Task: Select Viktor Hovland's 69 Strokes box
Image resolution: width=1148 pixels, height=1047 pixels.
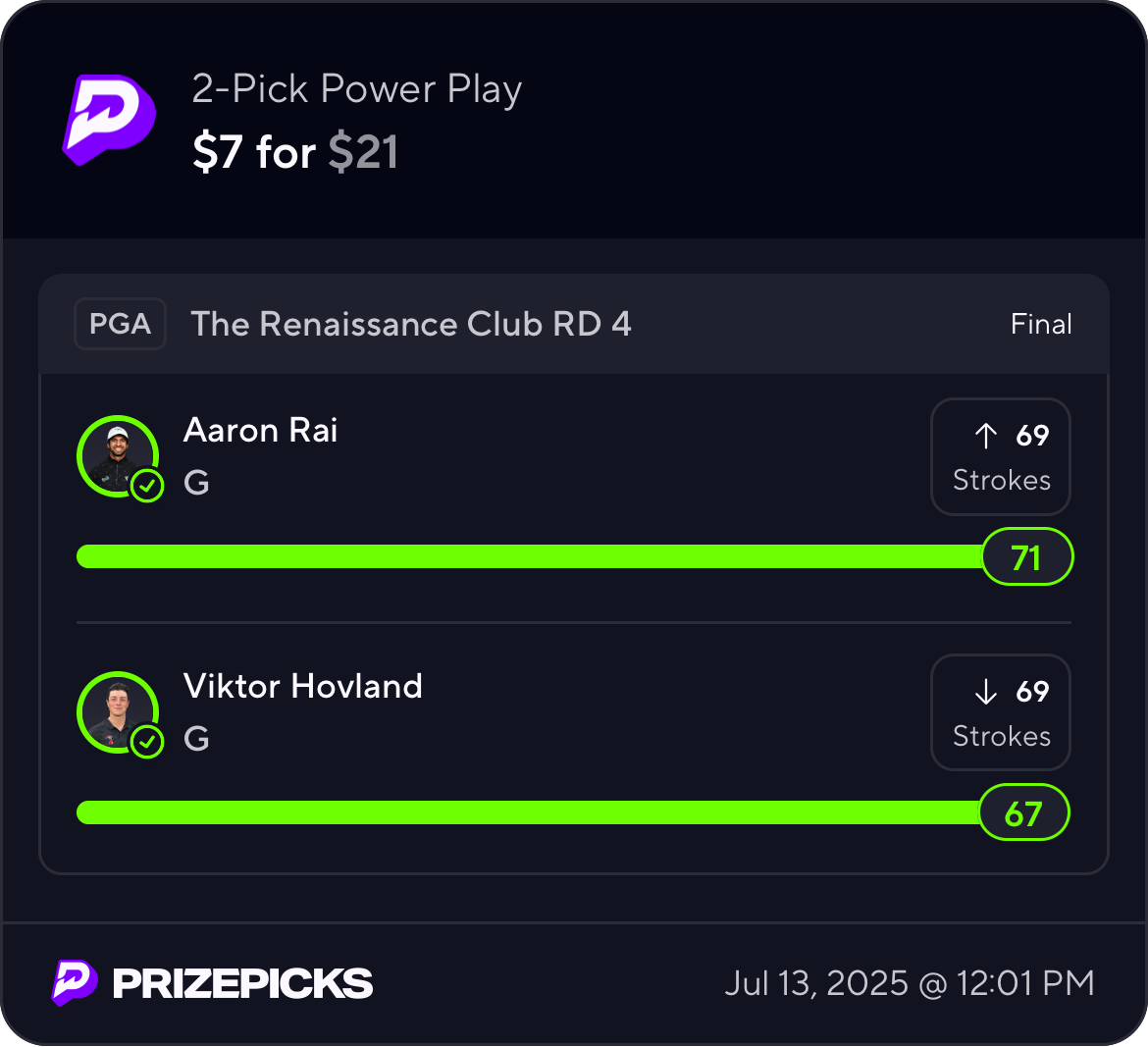Action: click(1000, 712)
